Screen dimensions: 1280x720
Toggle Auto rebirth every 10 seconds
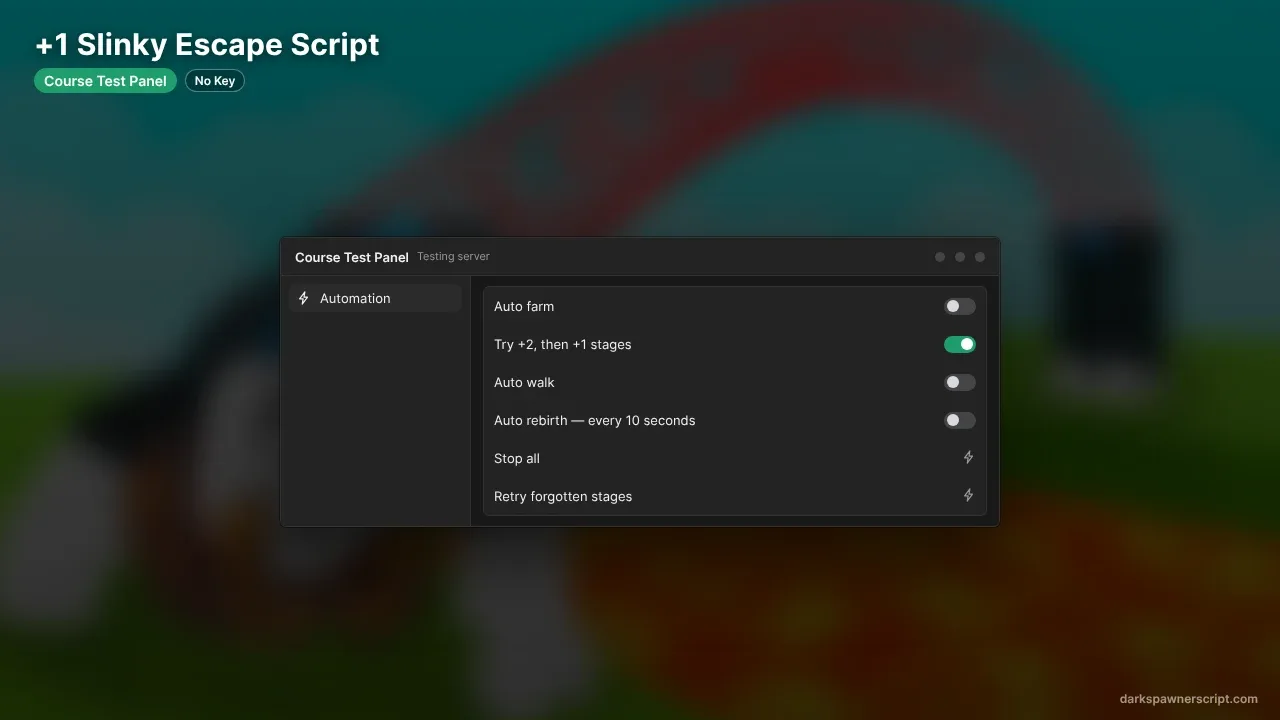click(x=960, y=420)
